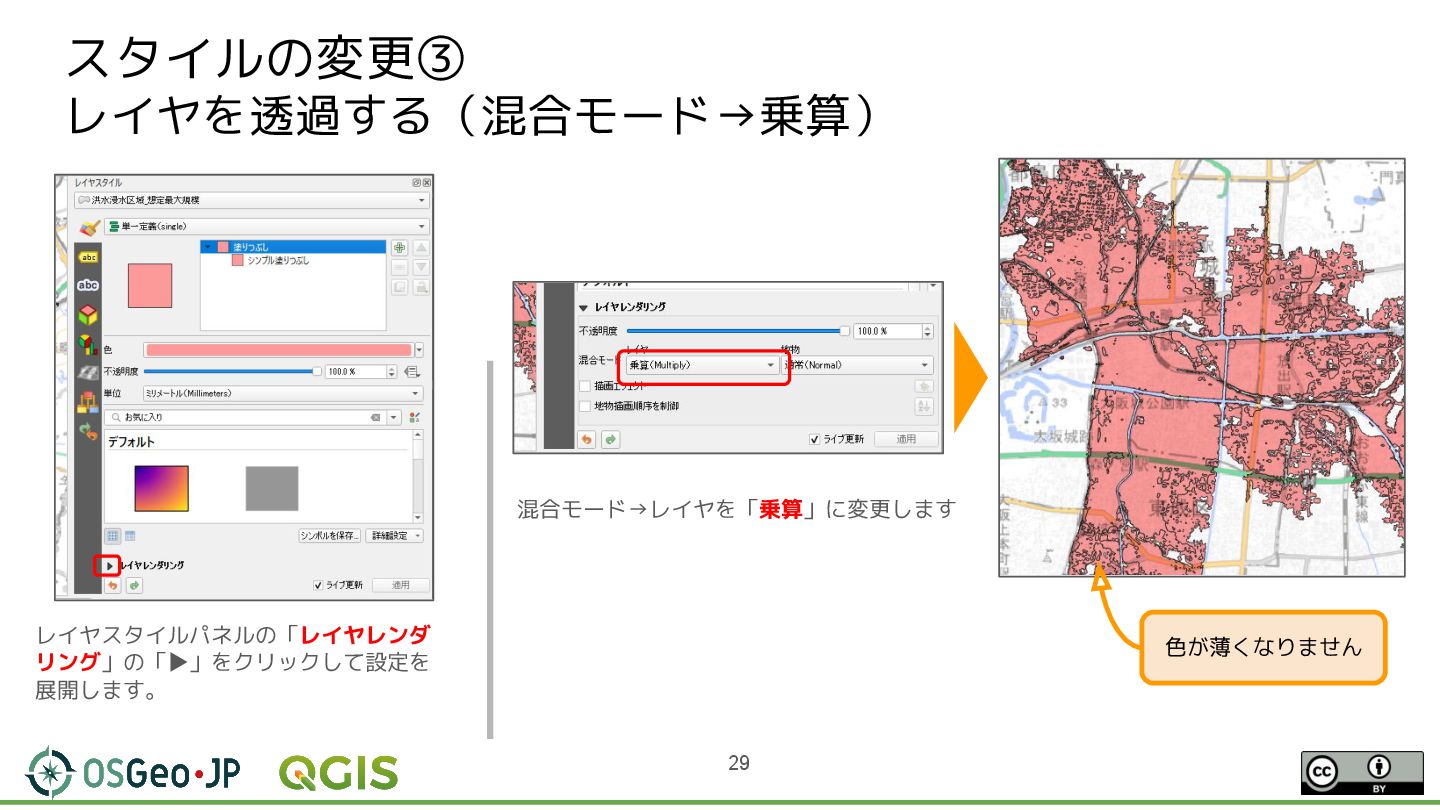1440x810 pixels.
Task: Click the pink fill color bar
Action: pyautogui.click(x=278, y=349)
